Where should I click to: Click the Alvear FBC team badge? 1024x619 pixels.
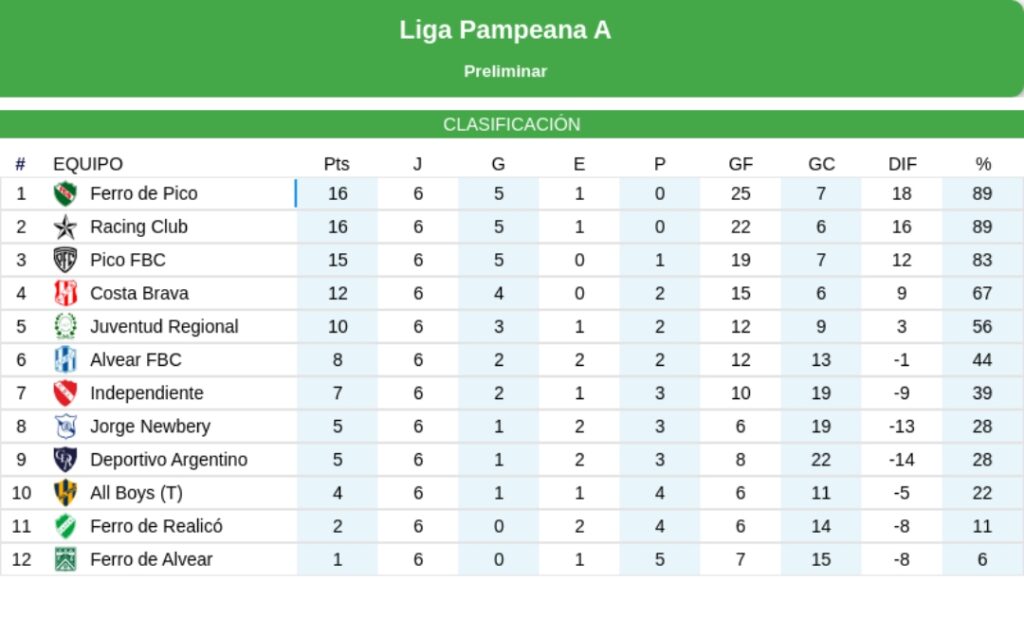65,360
